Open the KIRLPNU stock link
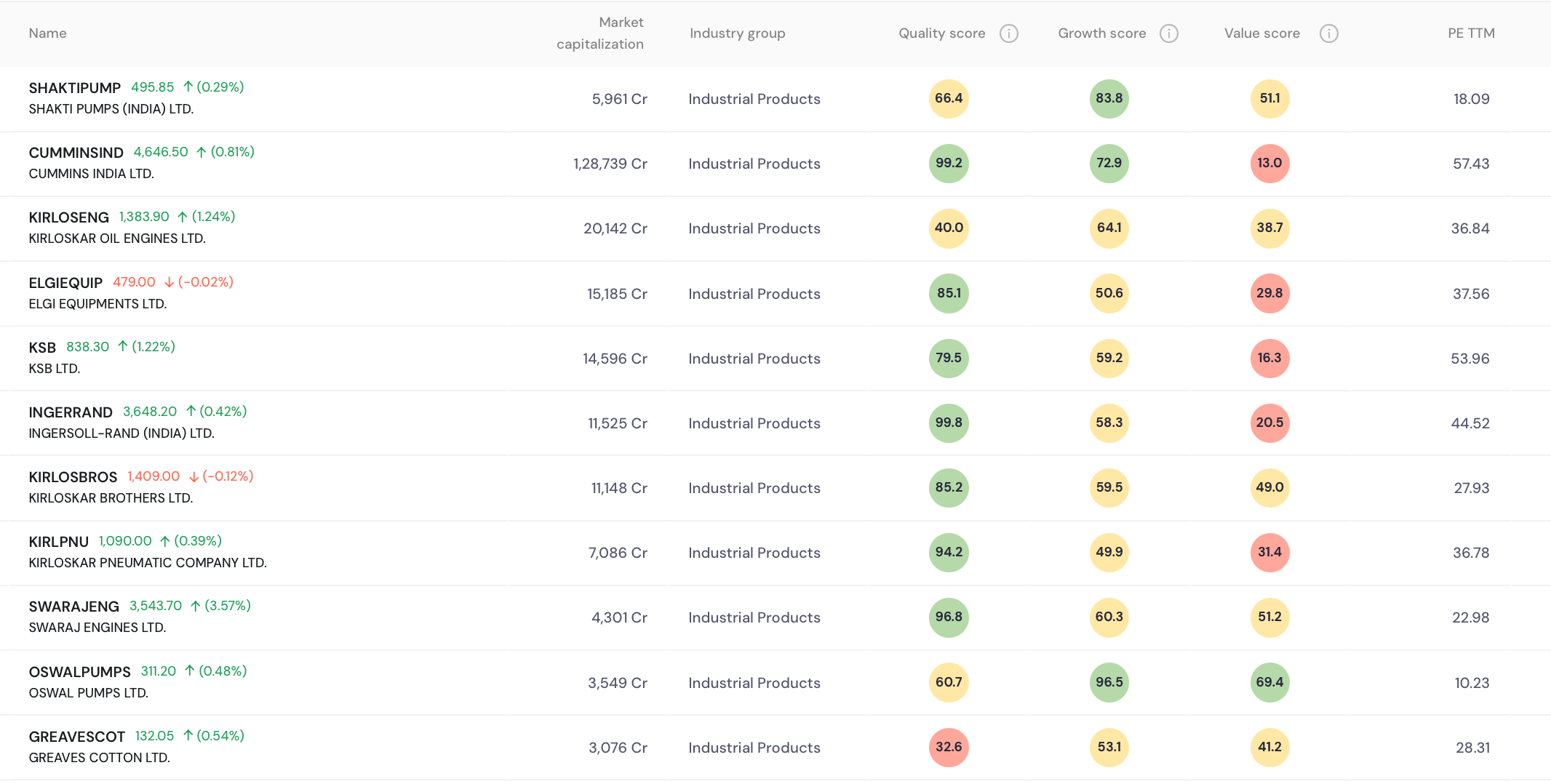The image size is (1551, 784). 58,542
